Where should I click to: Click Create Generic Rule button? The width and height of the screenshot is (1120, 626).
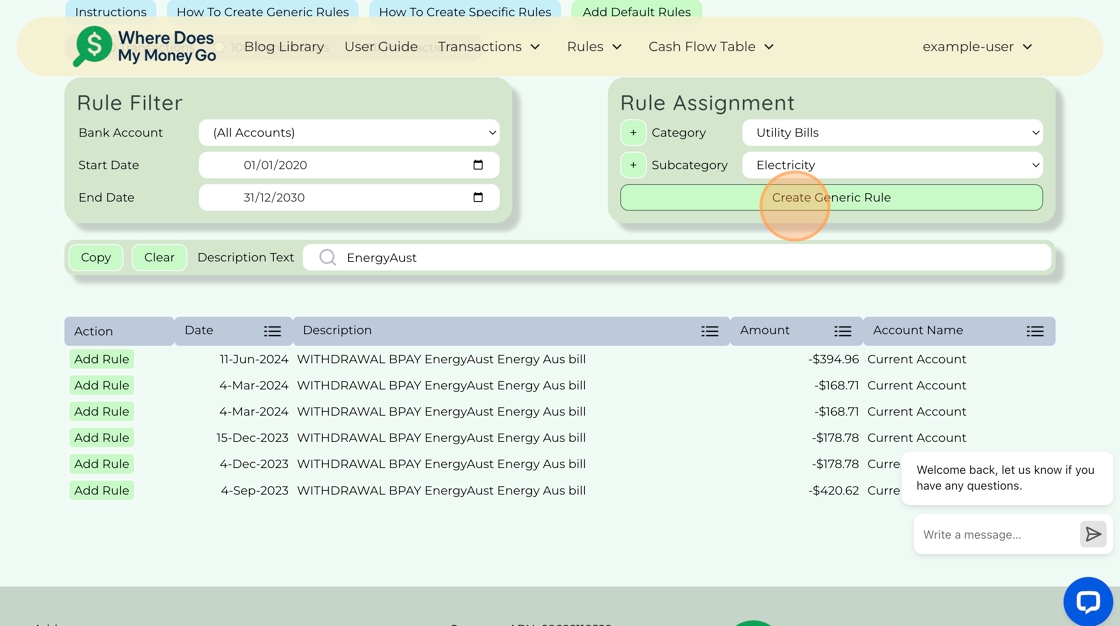point(831,197)
